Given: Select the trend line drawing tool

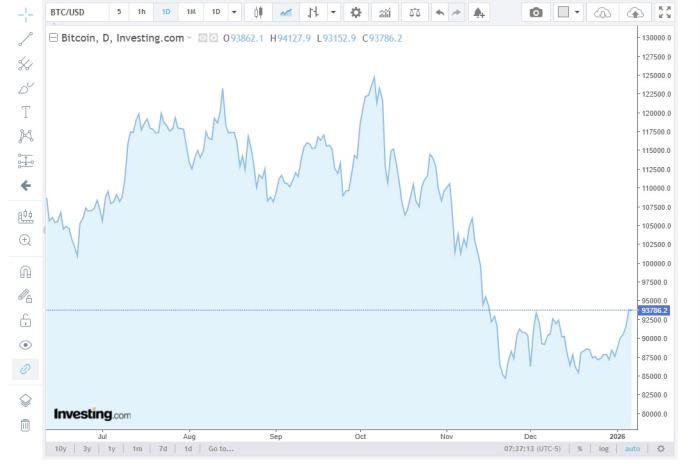Looking at the screenshot, I should click(26, 39).
